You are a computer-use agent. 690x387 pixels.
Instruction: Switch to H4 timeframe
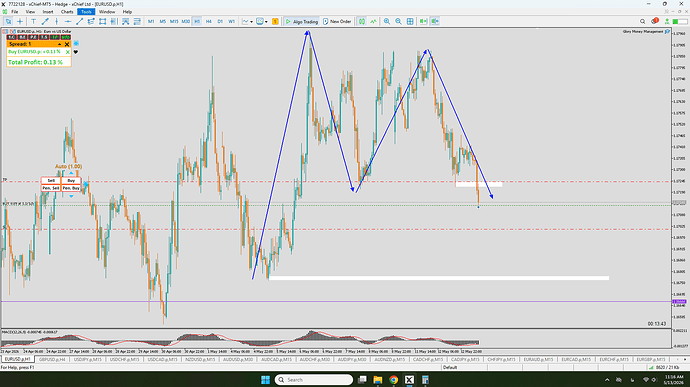click(209, 21)
